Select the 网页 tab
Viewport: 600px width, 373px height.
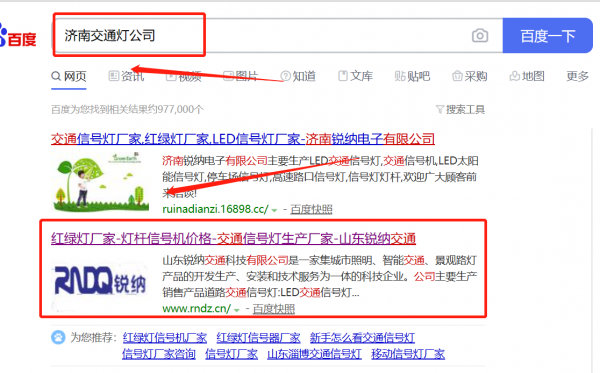pos(69,76)
